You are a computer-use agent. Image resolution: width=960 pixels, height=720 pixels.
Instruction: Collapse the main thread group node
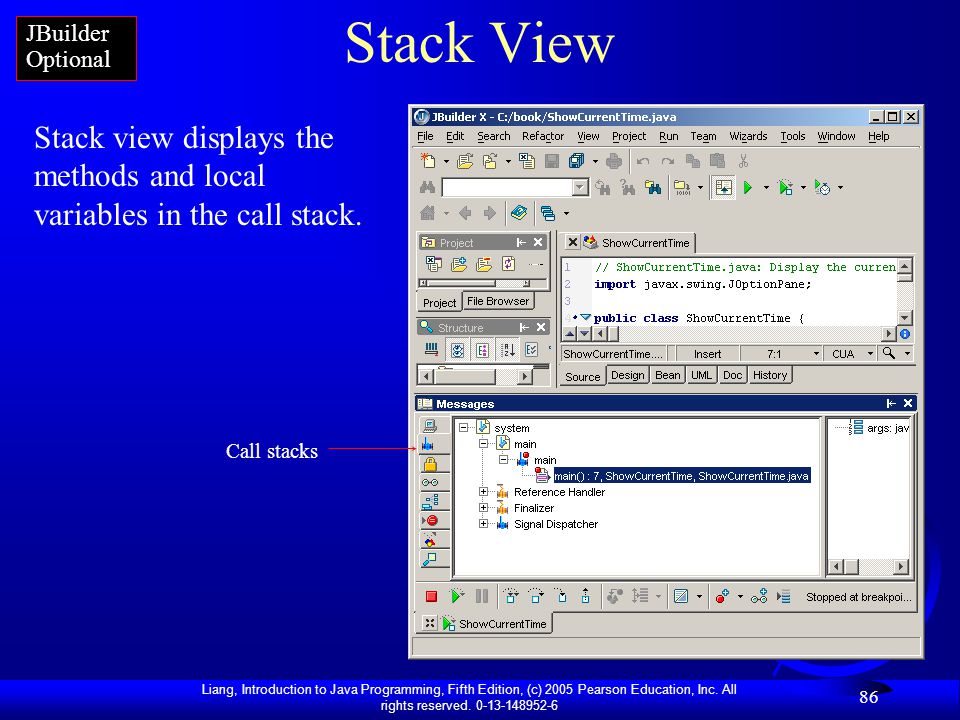click(x=483, y=443)
